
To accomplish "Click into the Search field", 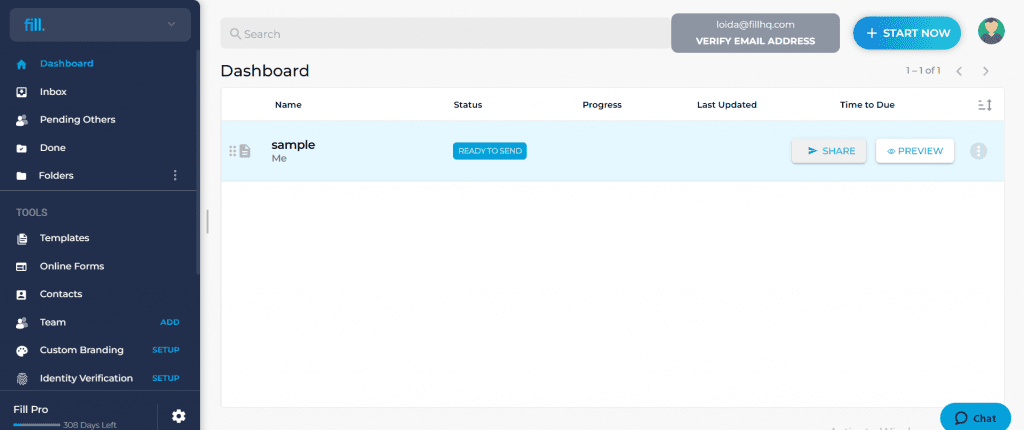I will point(446,33).
